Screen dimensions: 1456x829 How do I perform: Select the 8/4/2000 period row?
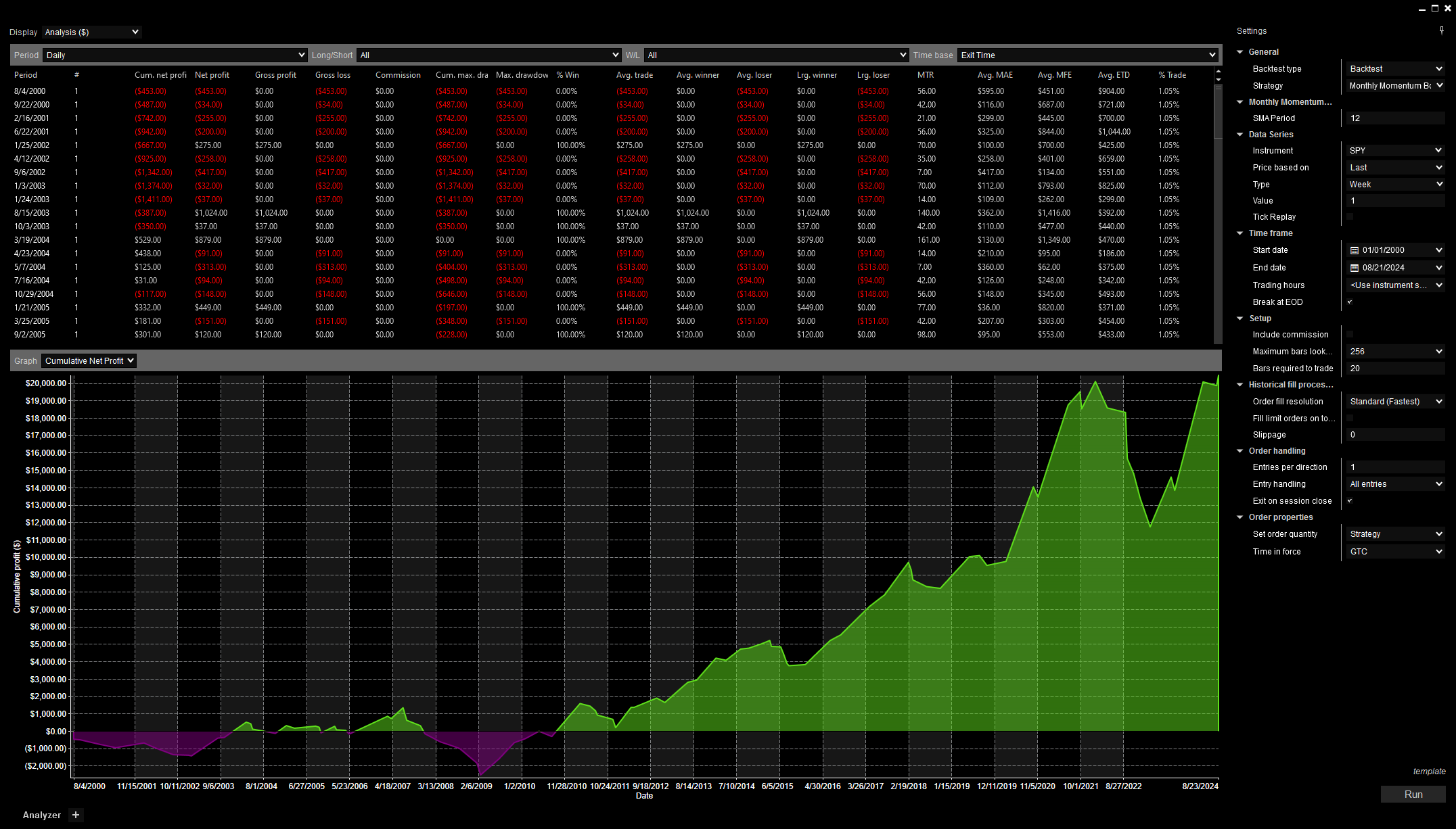tap(612, 91)
